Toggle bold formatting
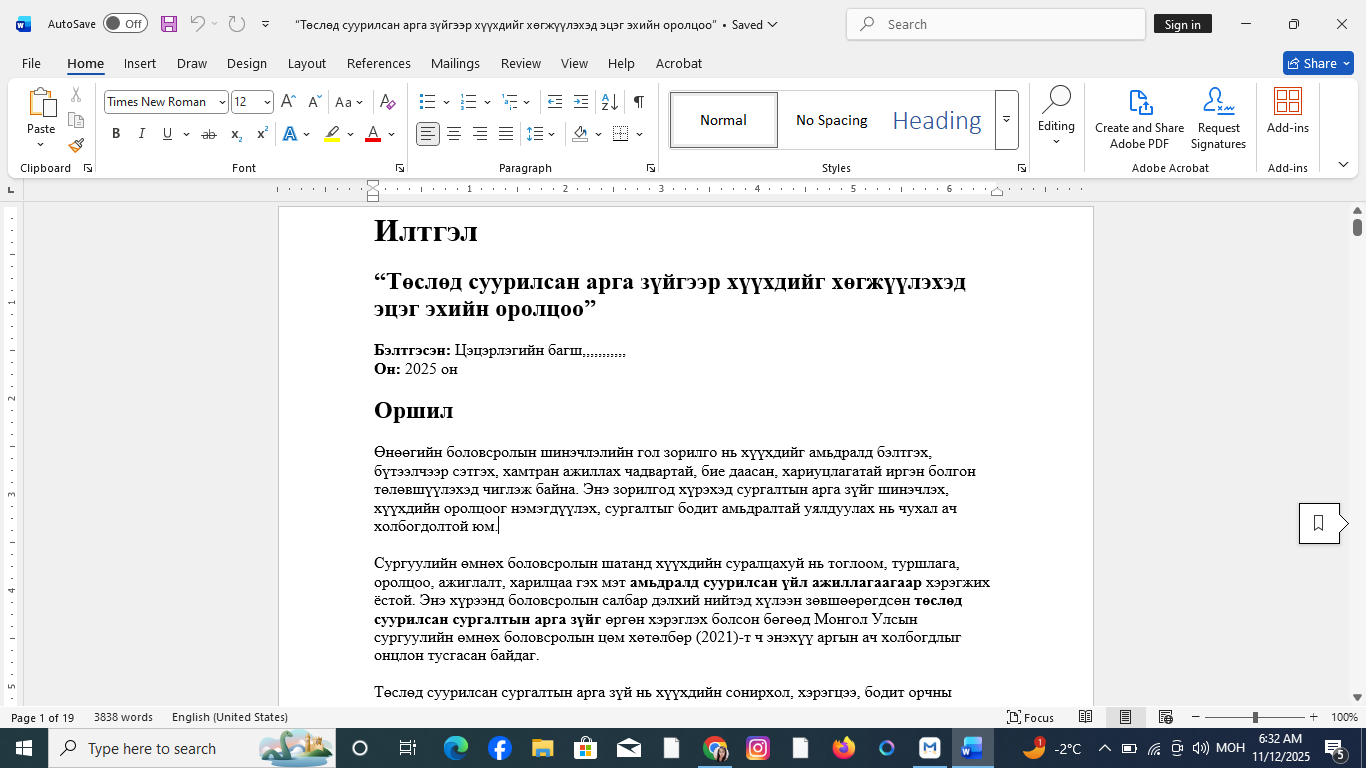1366x768 pixels. pos(116,133)
